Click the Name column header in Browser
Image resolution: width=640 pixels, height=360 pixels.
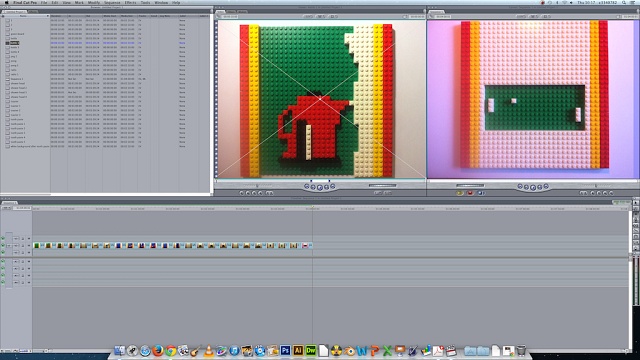(x=24, y=16)
